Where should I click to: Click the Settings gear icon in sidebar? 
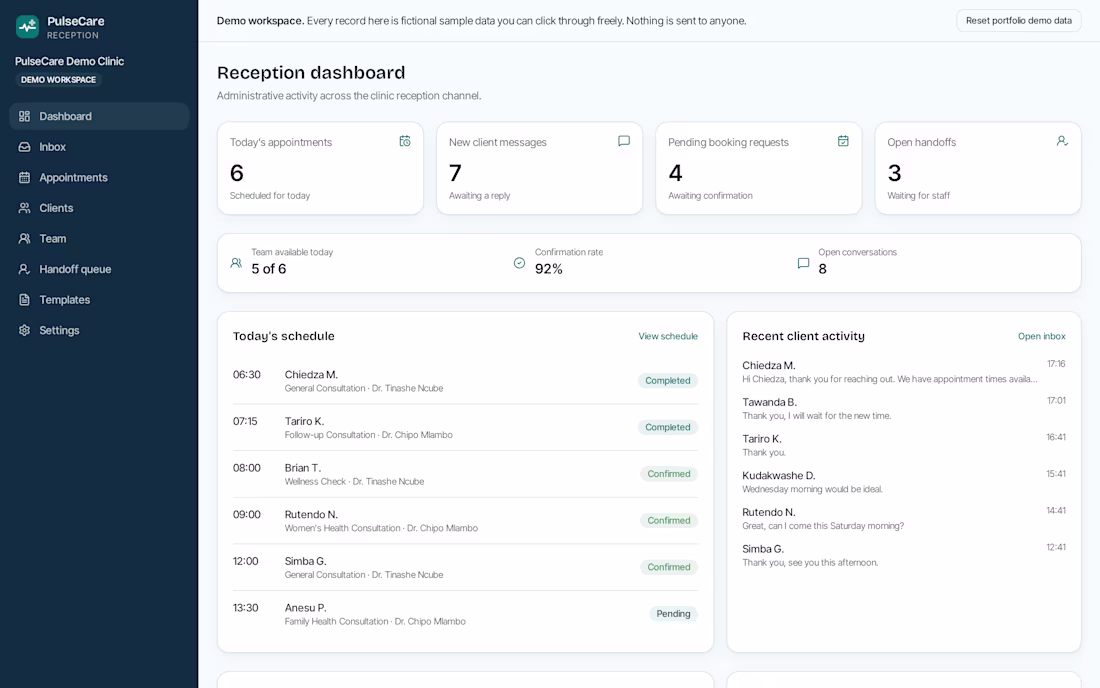click(x=25, y=330)
